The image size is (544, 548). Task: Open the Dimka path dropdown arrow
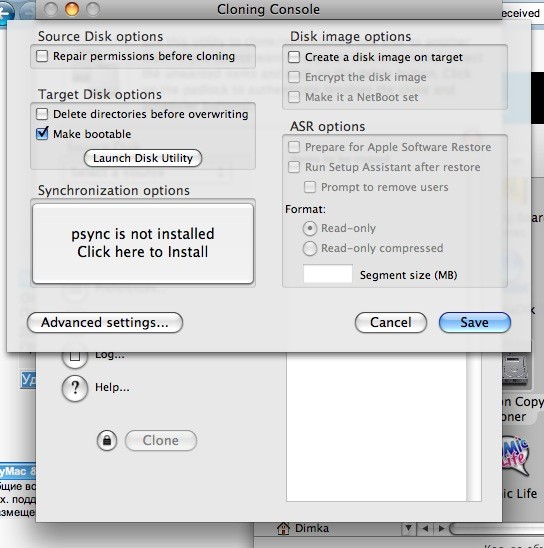(408, 528)
